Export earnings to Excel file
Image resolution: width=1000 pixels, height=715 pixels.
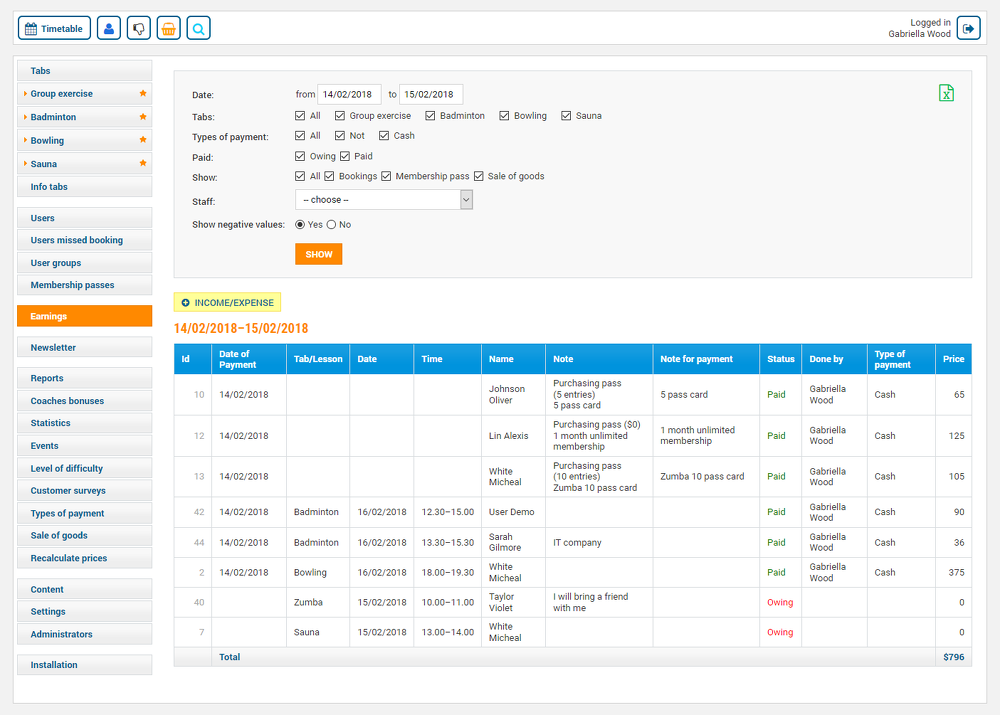coord(946,93)
